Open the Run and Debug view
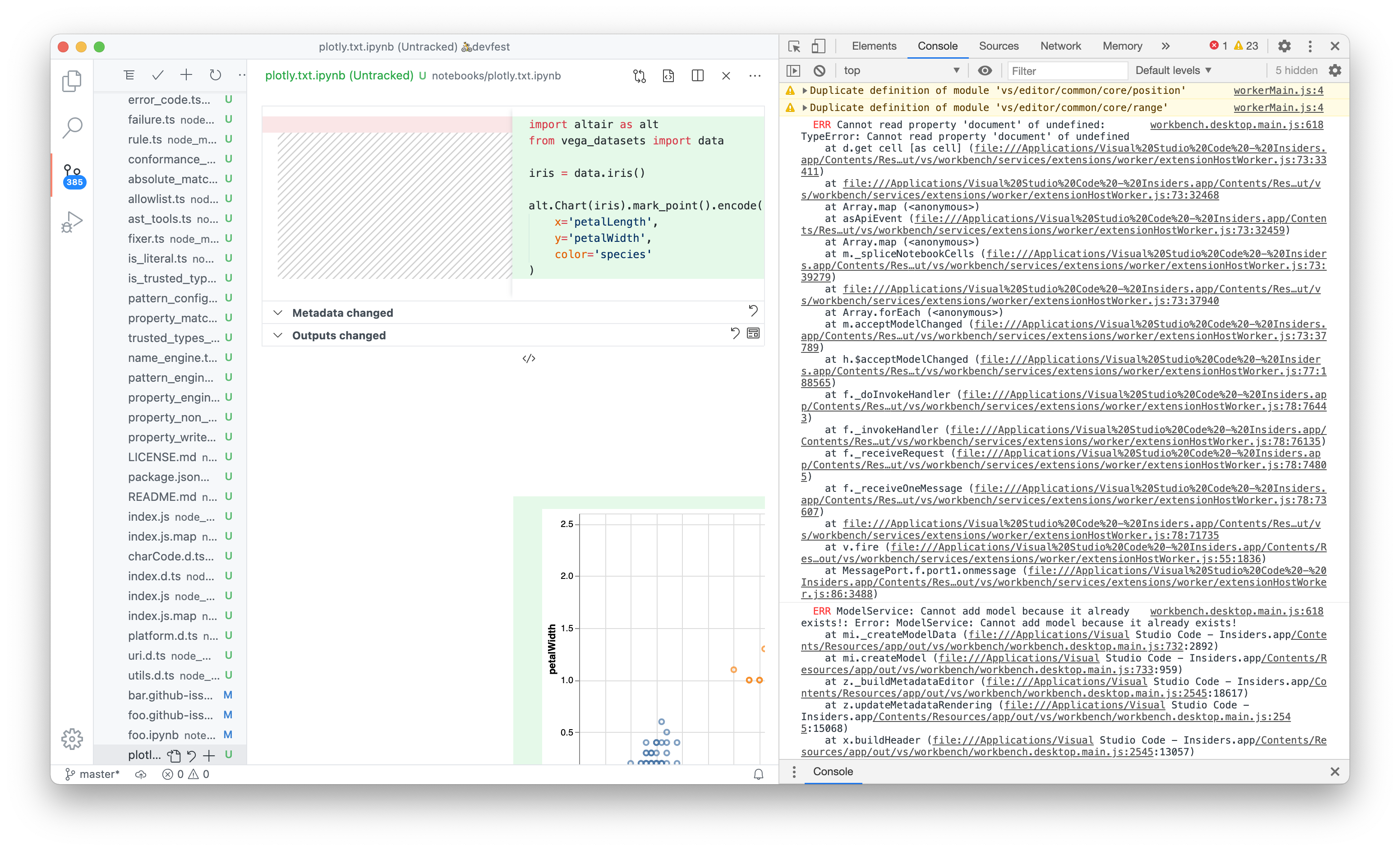 click(x=72, y=222)
